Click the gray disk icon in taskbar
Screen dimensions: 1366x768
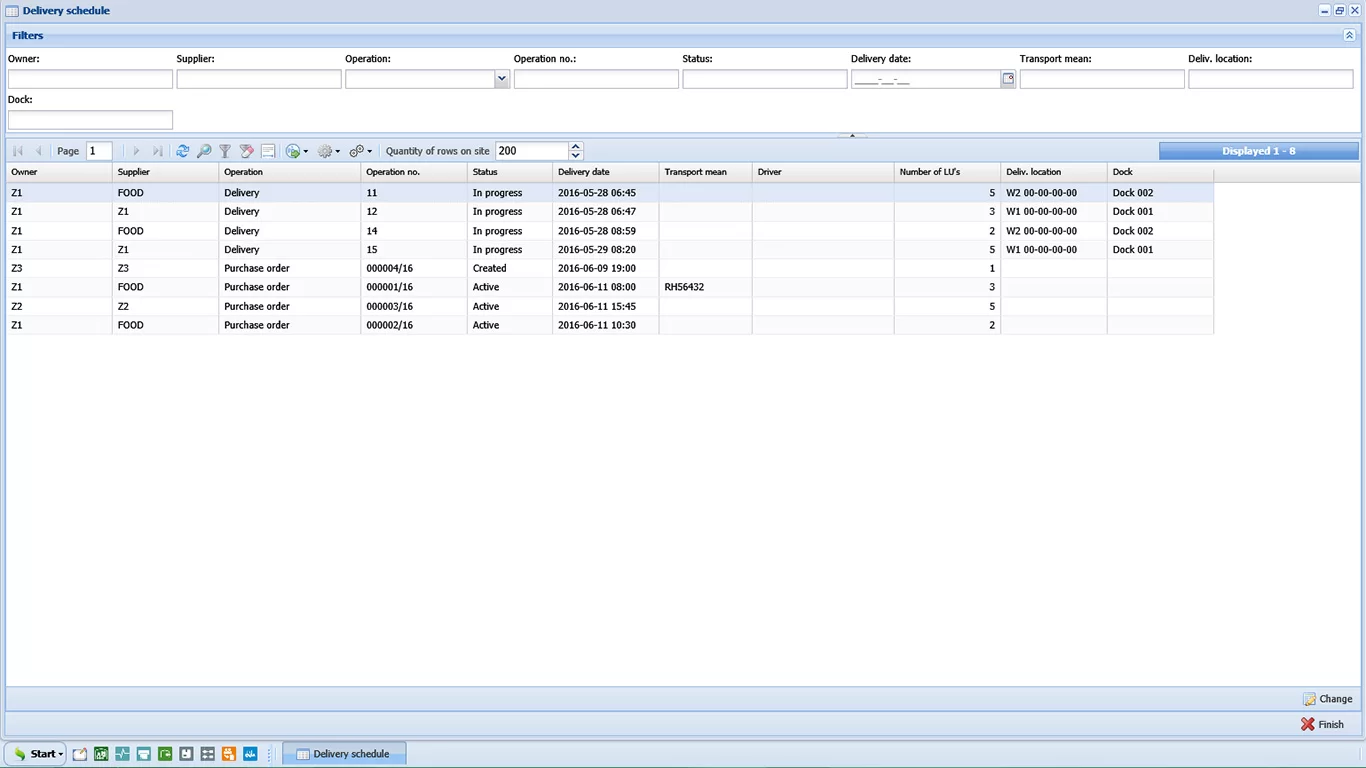point(186,754)
